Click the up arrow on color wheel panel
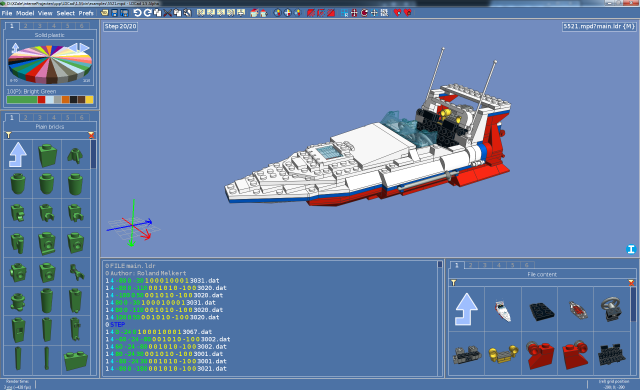The image size is (640, 390). (x=15, y=48)
